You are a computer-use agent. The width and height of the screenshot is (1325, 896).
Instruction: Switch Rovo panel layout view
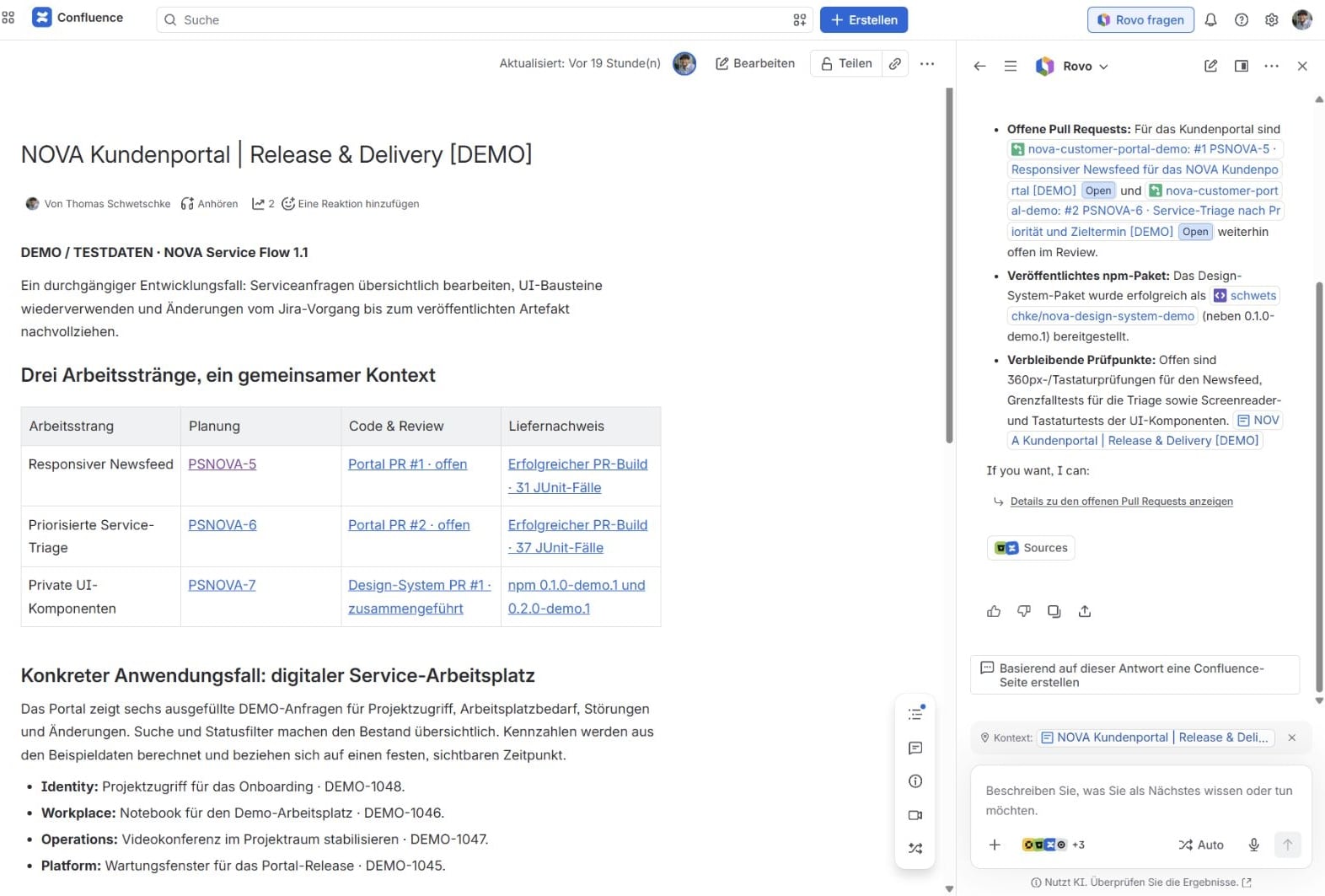point(1242,66)
